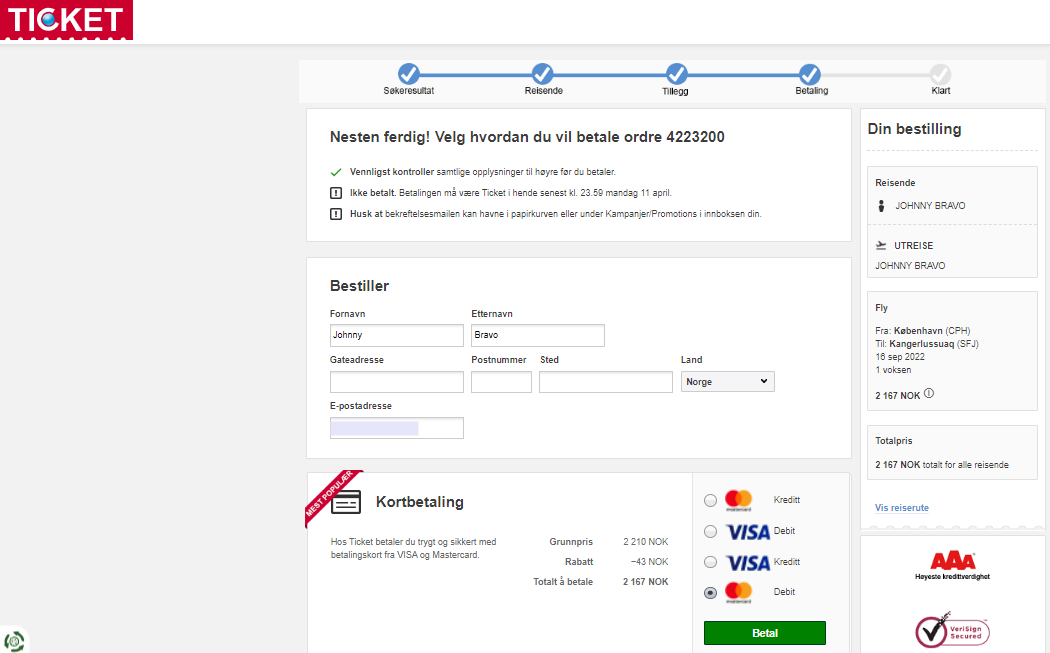Click the airplane icon beside UTREISE

881,245
